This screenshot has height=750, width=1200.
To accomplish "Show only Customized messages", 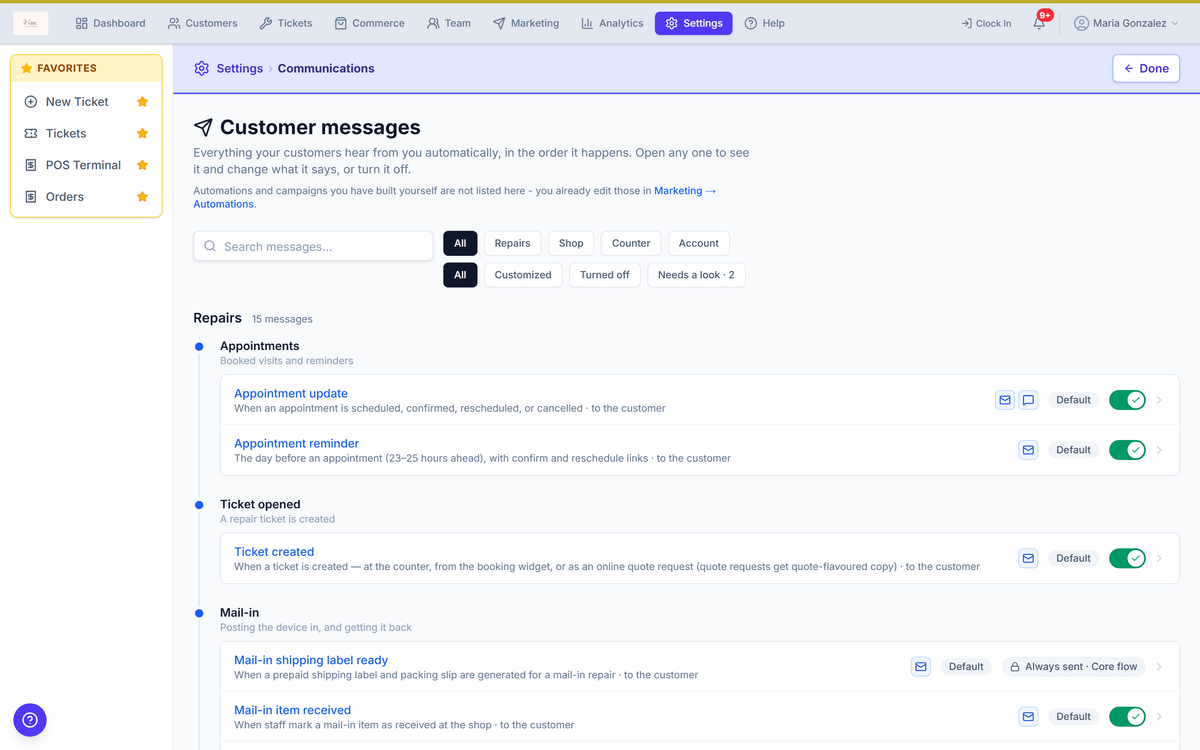I will (523, 275).
